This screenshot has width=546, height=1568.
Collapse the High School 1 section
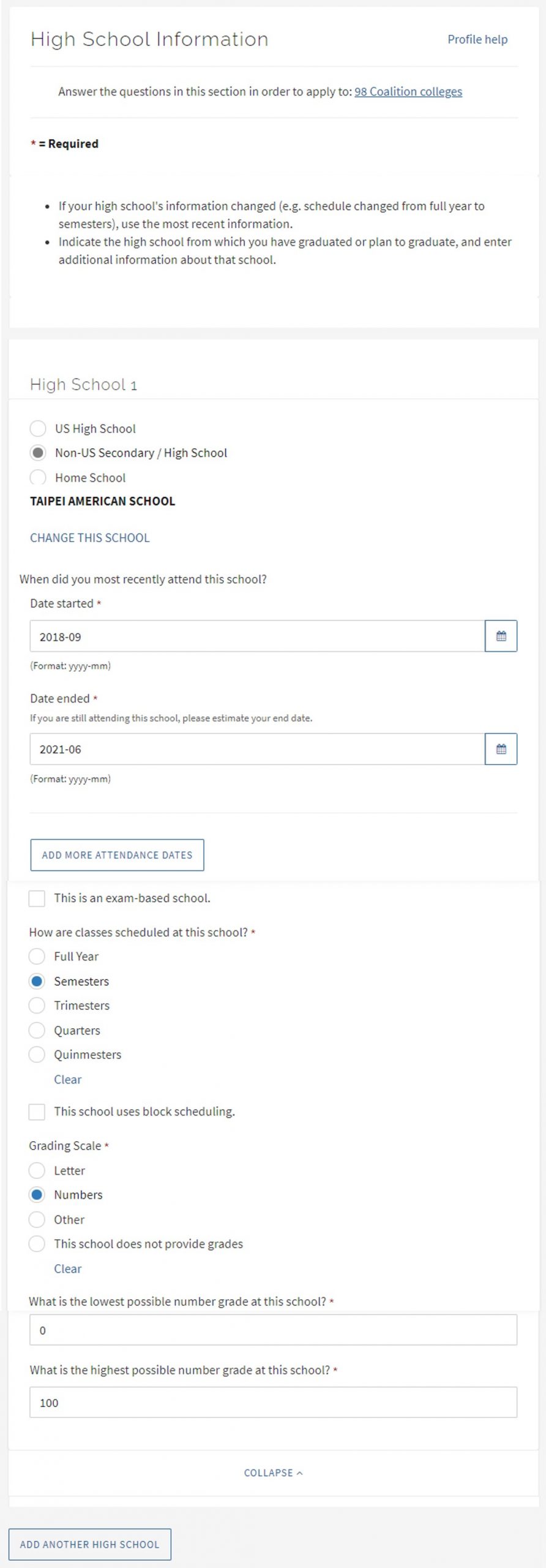click(273, 1472)
